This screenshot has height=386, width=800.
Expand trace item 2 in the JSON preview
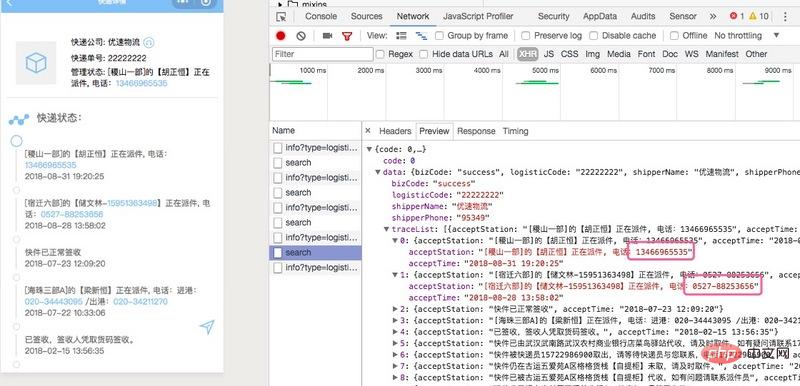tap(395, 309)
